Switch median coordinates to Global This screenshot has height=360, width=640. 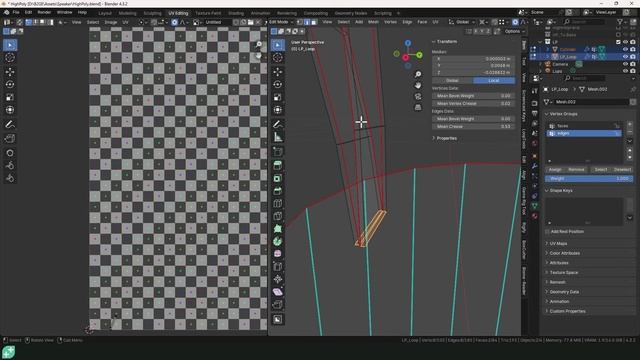pos(452,80)
